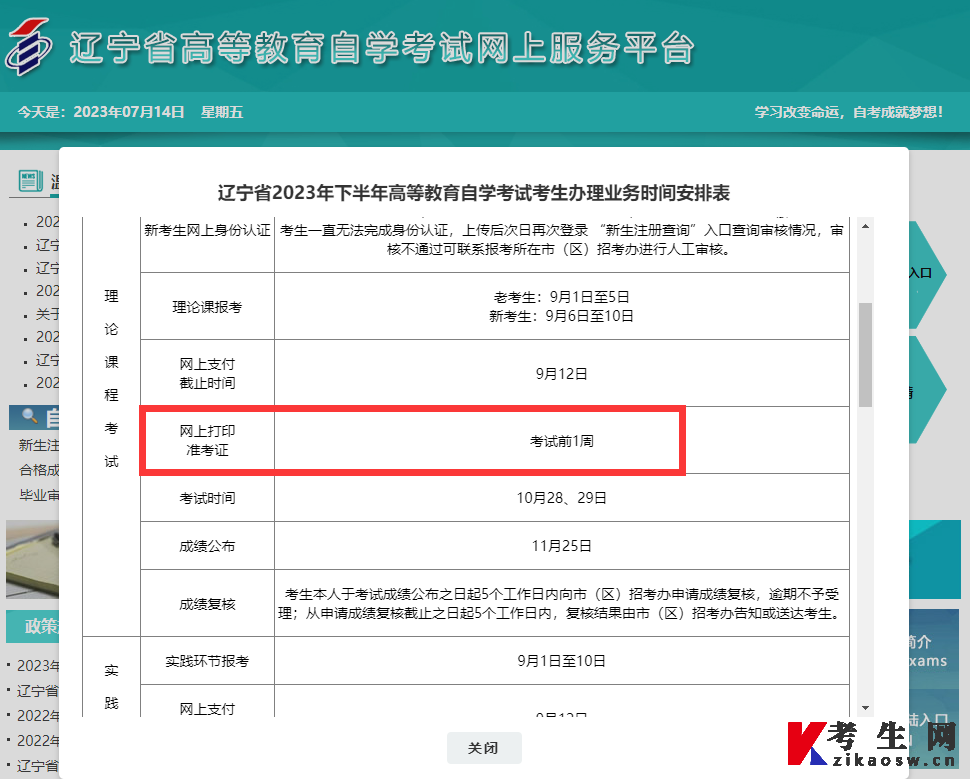Click the 新考生网上身份认证 cell
Screen dimensions: 970x779
click(x=207, y=244)
